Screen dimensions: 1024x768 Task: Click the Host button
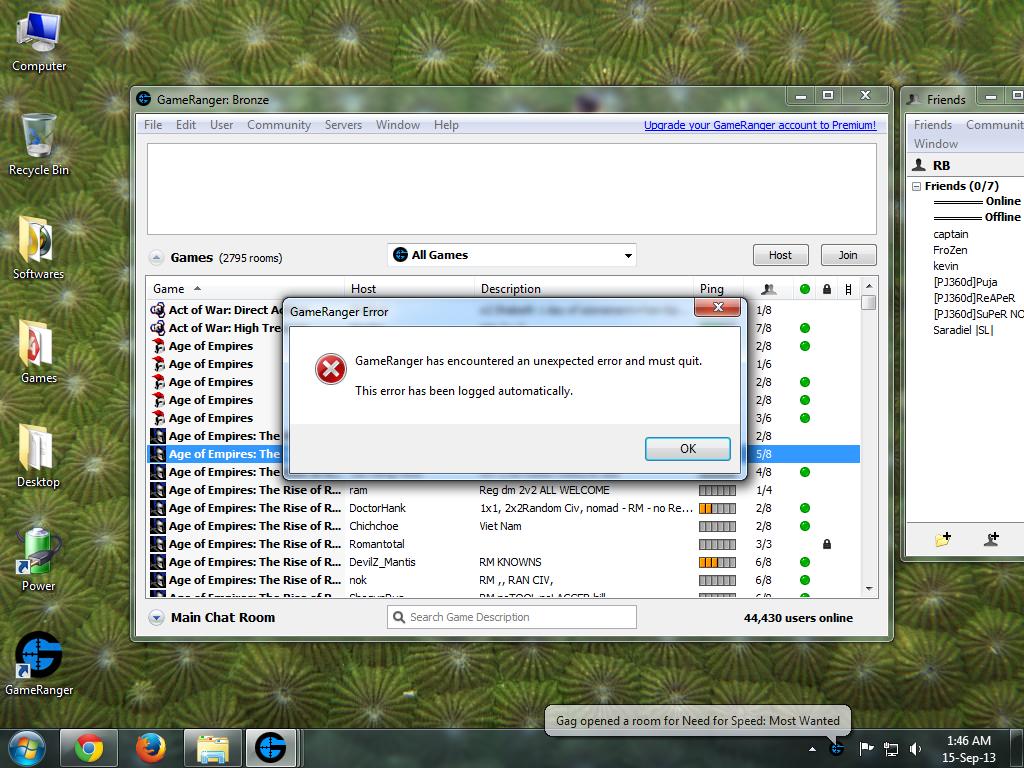click(x=780, y=255)
